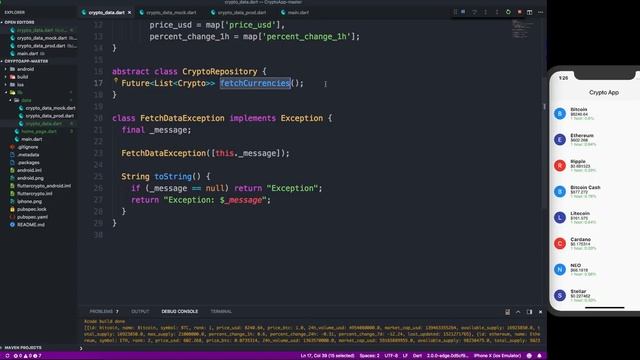
Task: Click the debug step into icon
Action: [486, 12]
